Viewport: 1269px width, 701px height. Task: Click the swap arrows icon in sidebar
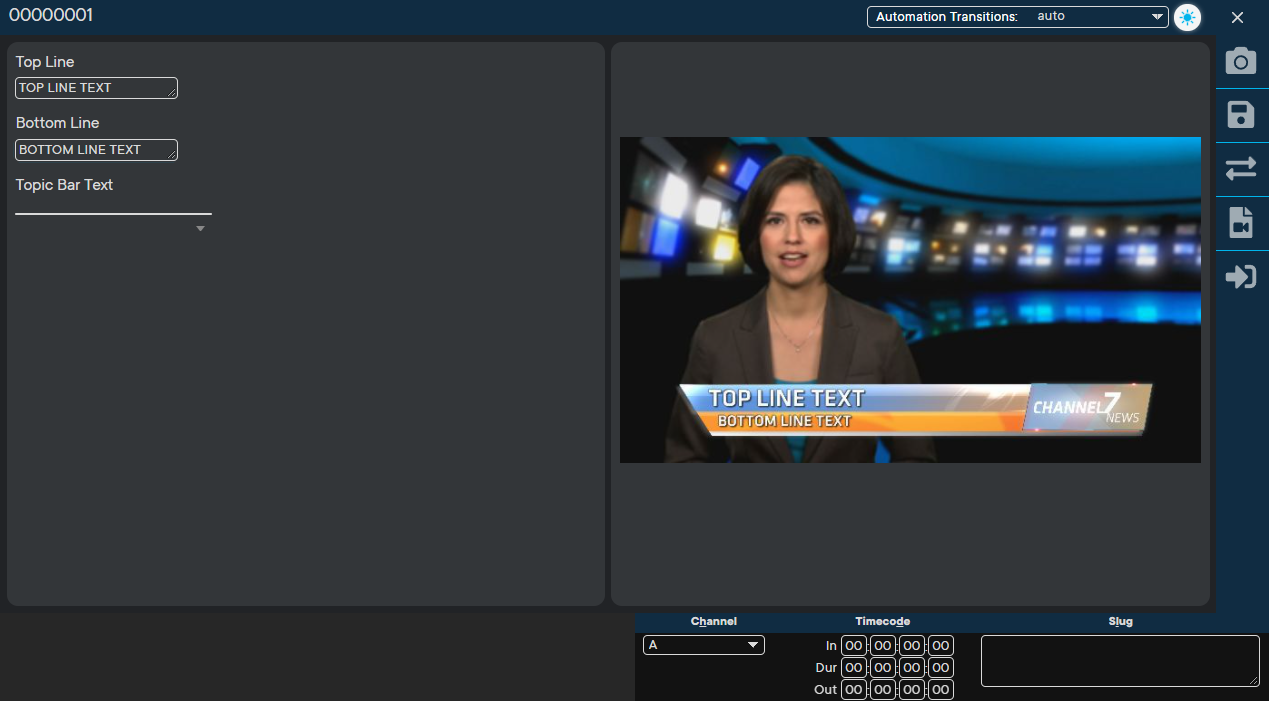[1240, 169]
